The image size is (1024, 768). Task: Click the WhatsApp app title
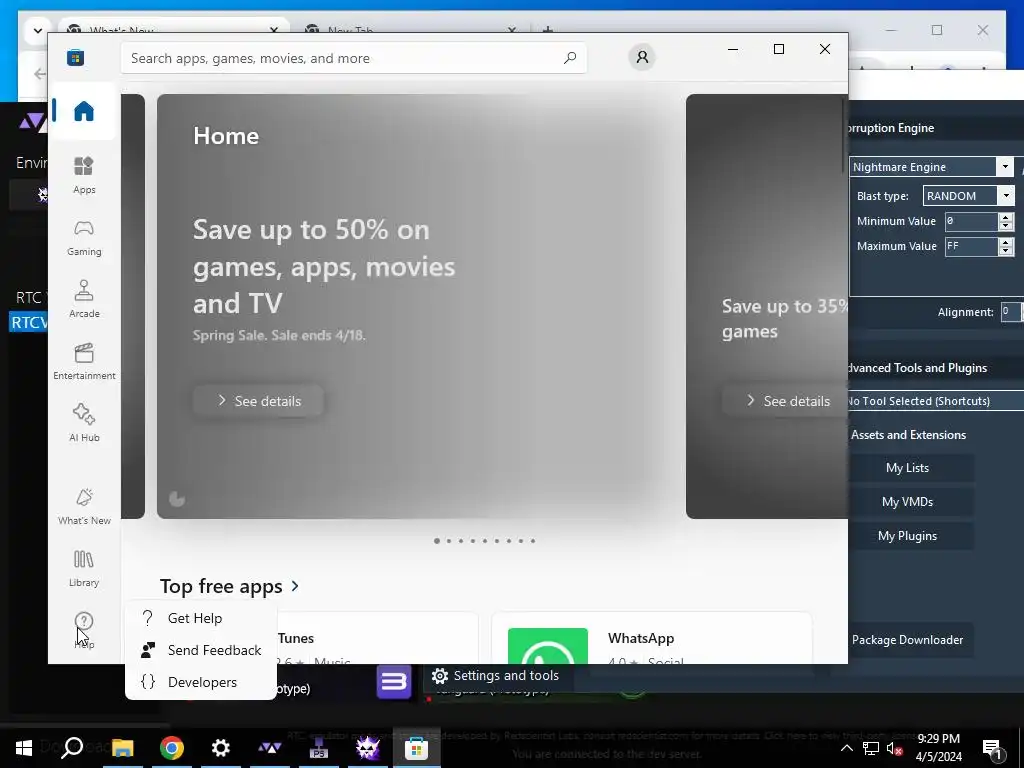pos(641,638)
